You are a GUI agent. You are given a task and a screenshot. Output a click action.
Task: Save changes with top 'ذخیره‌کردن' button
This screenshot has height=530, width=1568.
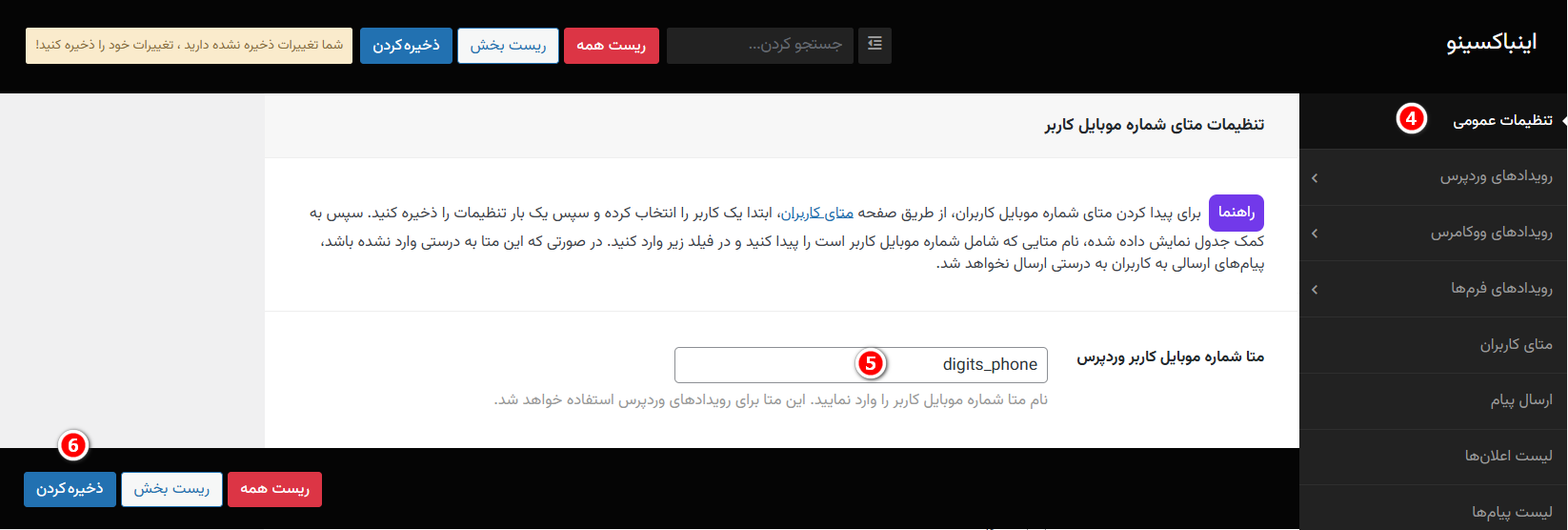406,45
